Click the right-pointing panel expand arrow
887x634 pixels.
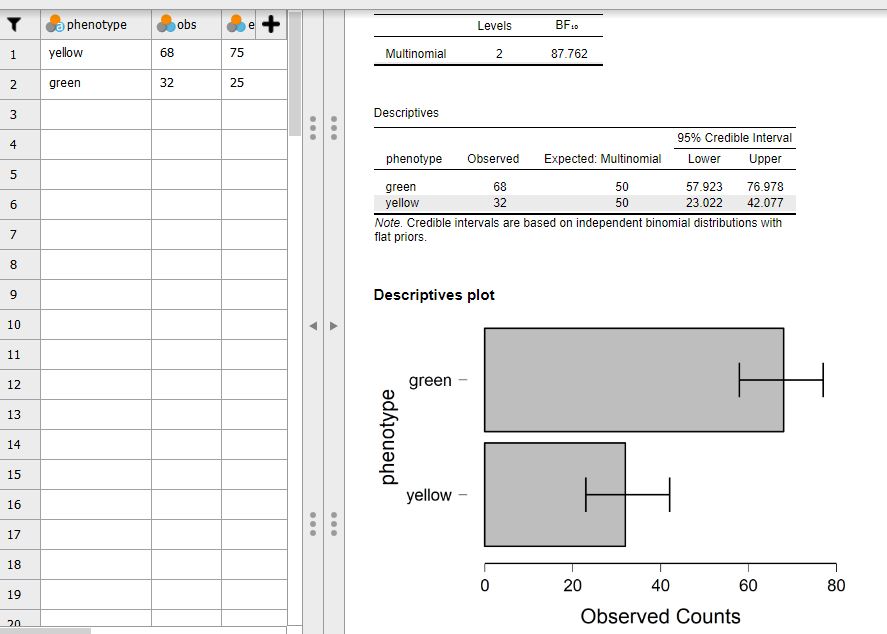click(x=334, y=326)
